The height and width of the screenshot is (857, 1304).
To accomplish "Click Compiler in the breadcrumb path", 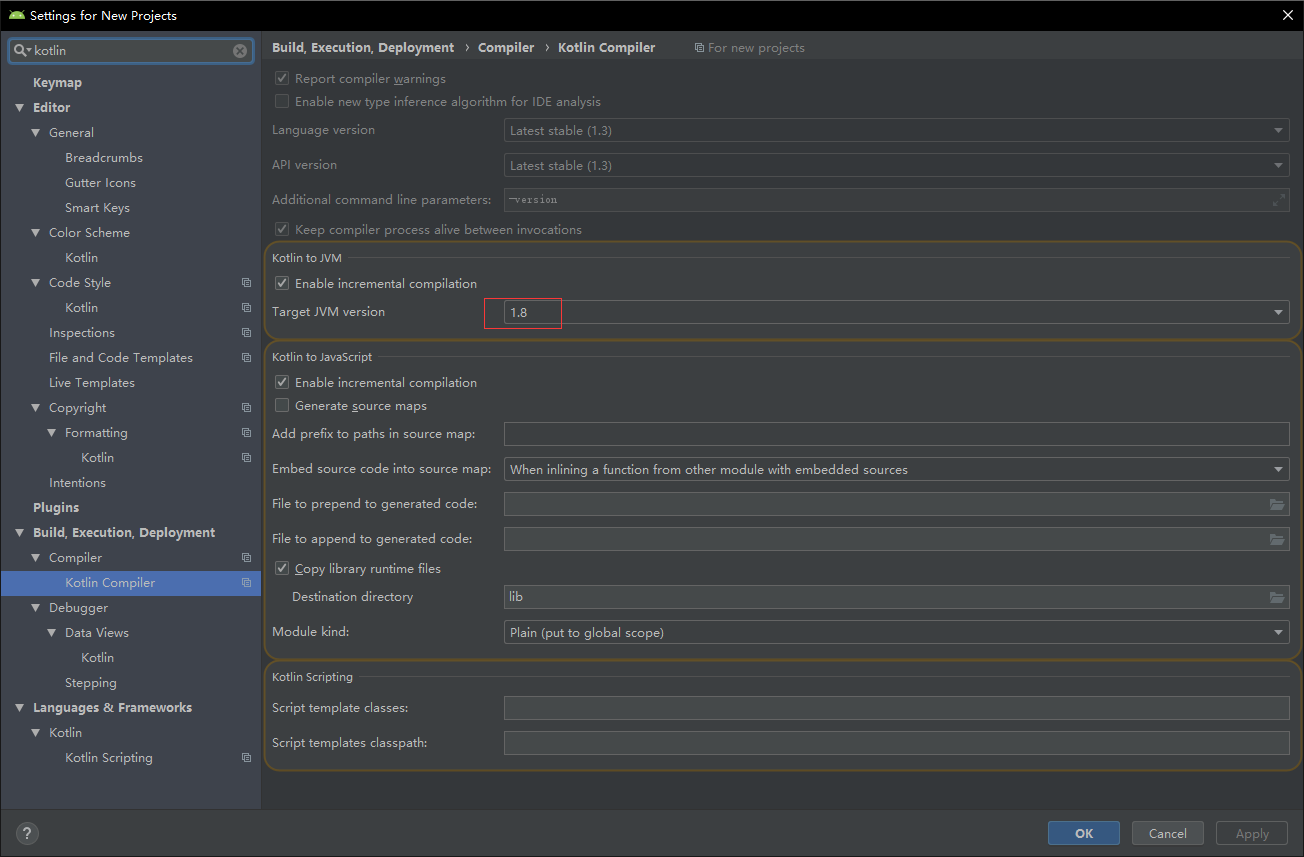I will (x=506, y=47).
